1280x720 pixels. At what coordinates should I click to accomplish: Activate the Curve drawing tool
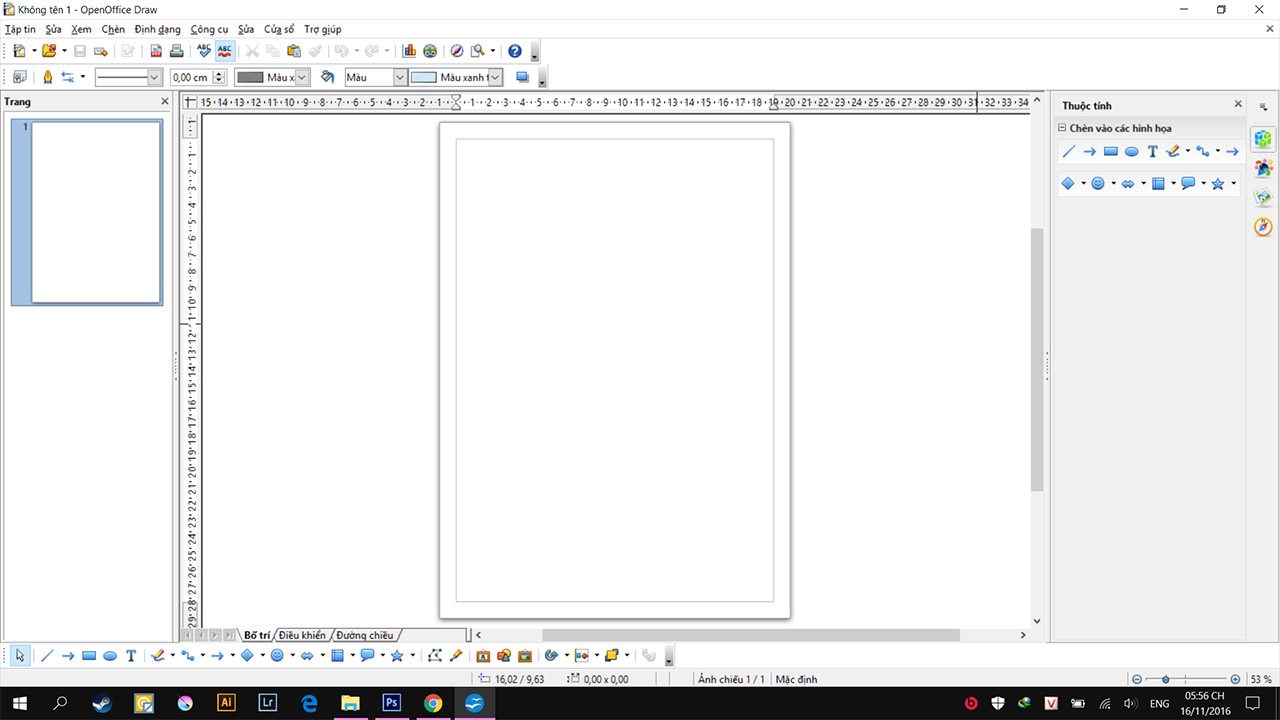click(x=158, y=655)
